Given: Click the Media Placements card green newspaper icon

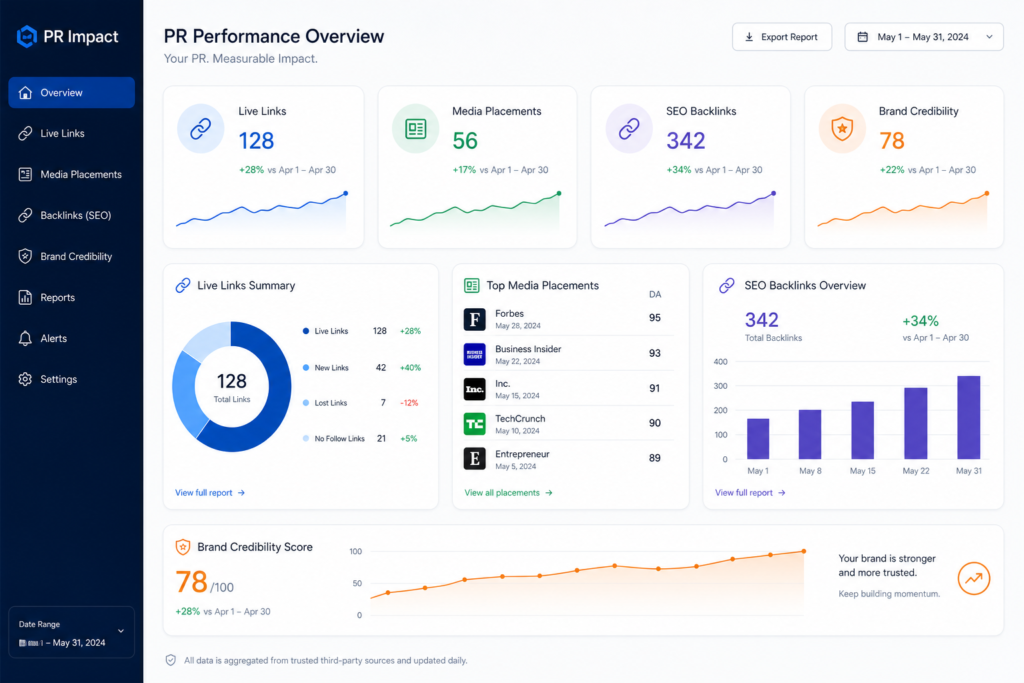Looking at the screenshot, I should click(415, 129).
